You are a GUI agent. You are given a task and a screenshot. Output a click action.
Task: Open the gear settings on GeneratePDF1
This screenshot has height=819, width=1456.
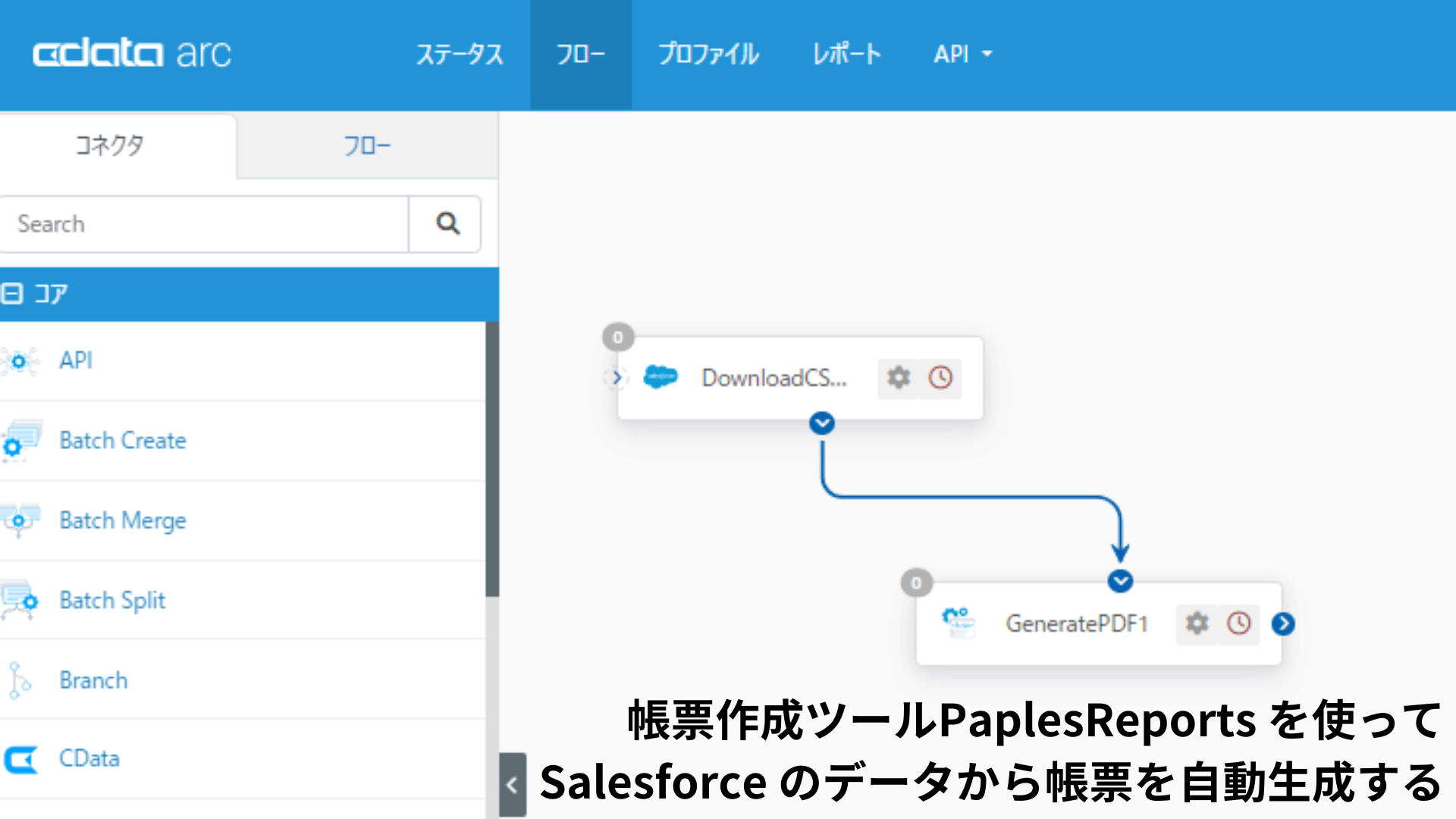point(1197,623)
